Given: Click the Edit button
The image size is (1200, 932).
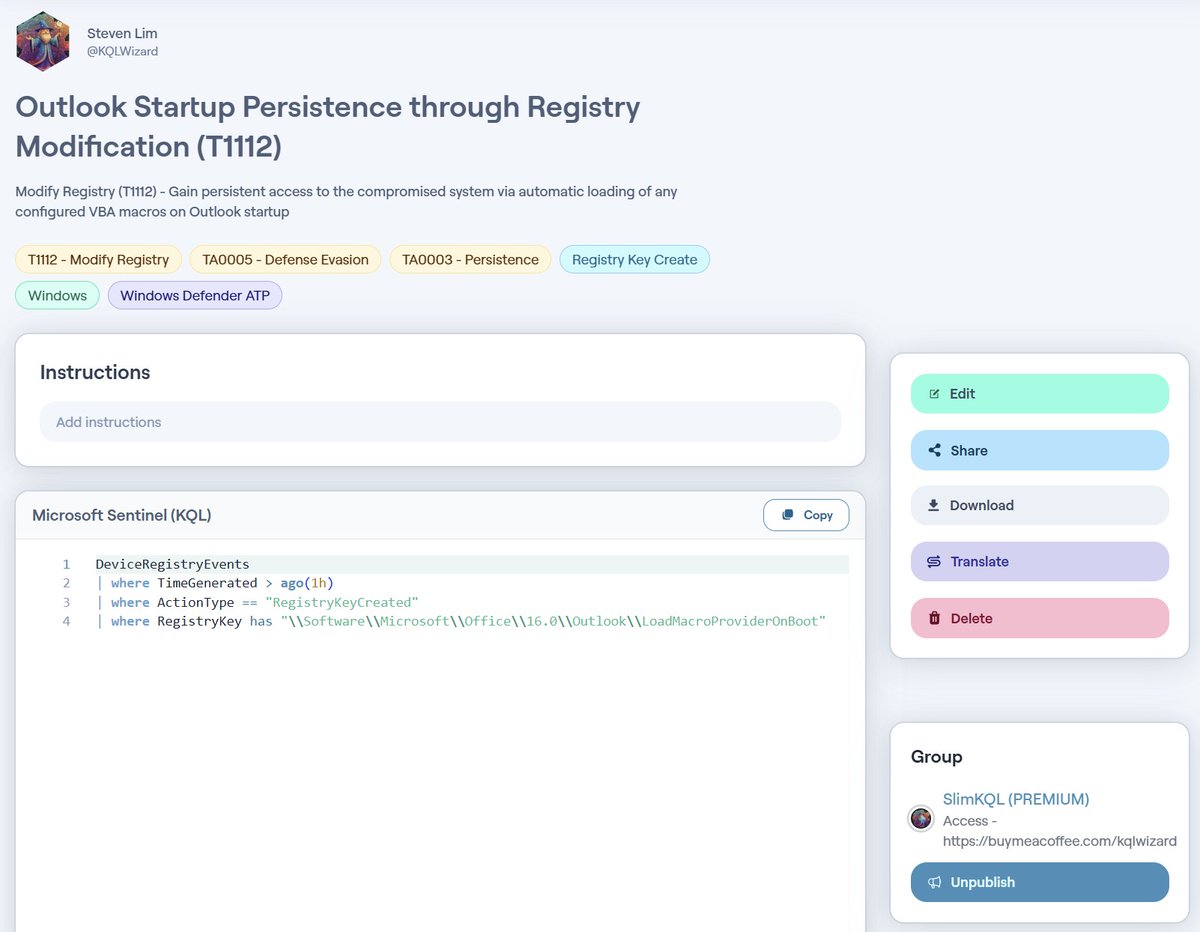Looking at the screenshot, I should [x=1040, y=393].
